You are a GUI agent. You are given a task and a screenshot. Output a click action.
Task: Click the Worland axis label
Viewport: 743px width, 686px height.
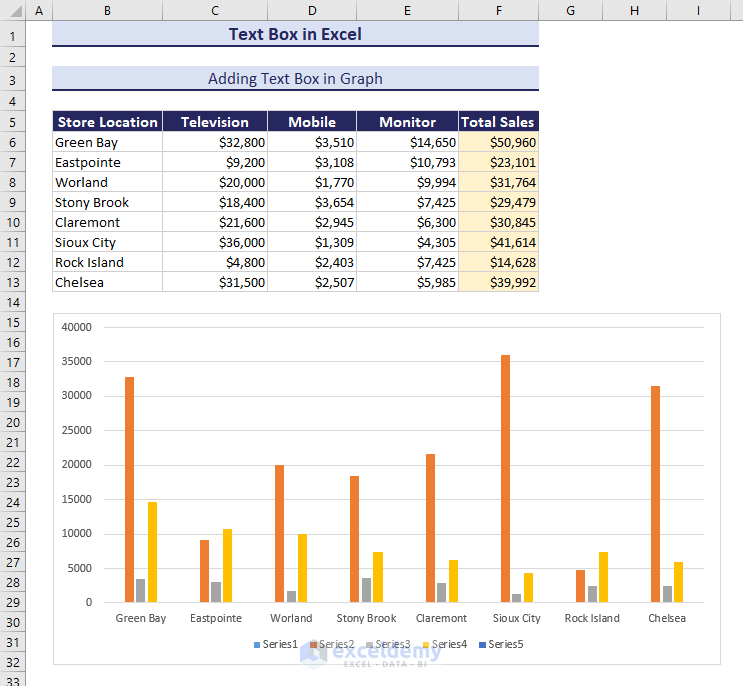click(x=291, y=618)
